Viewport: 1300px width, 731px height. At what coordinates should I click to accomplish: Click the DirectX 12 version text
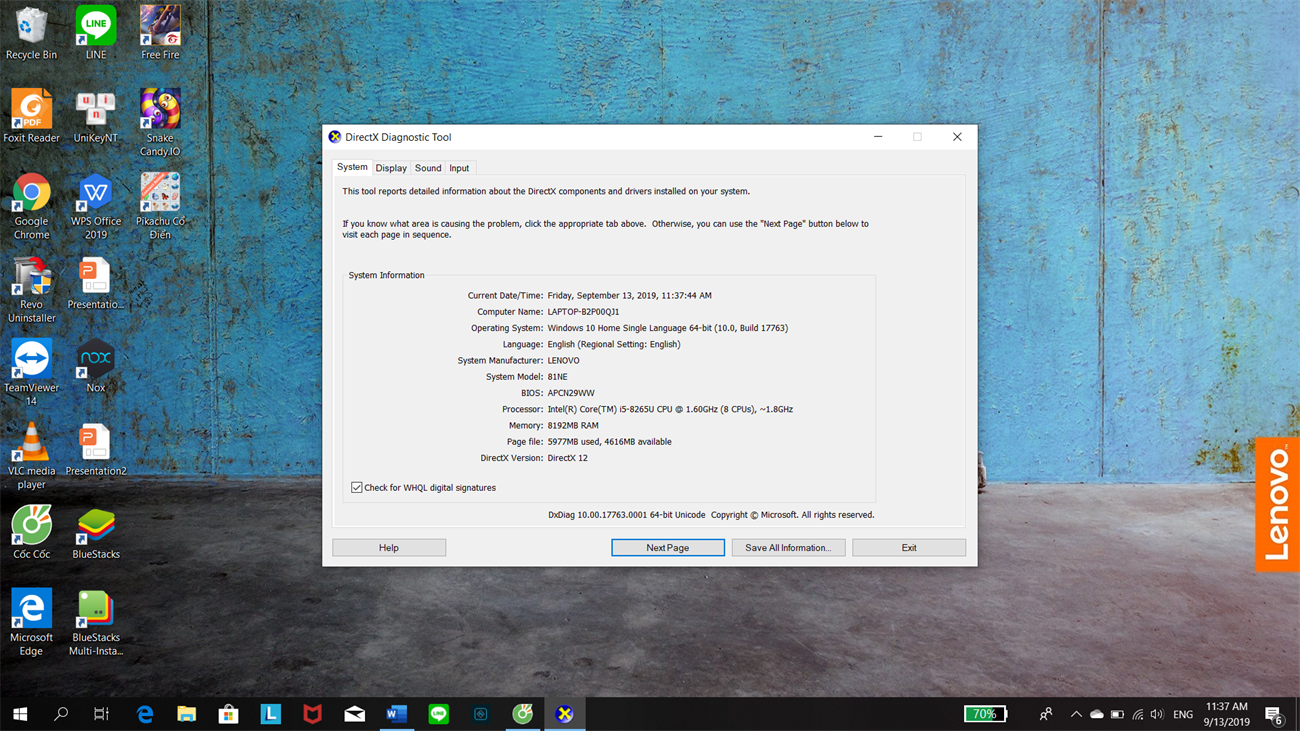(x=567, y=458)
